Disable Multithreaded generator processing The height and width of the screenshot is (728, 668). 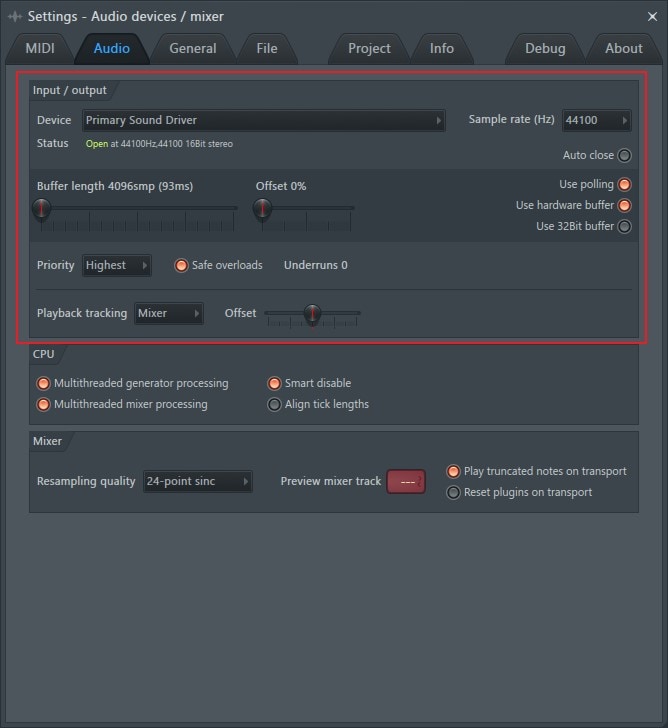point(44,383)
